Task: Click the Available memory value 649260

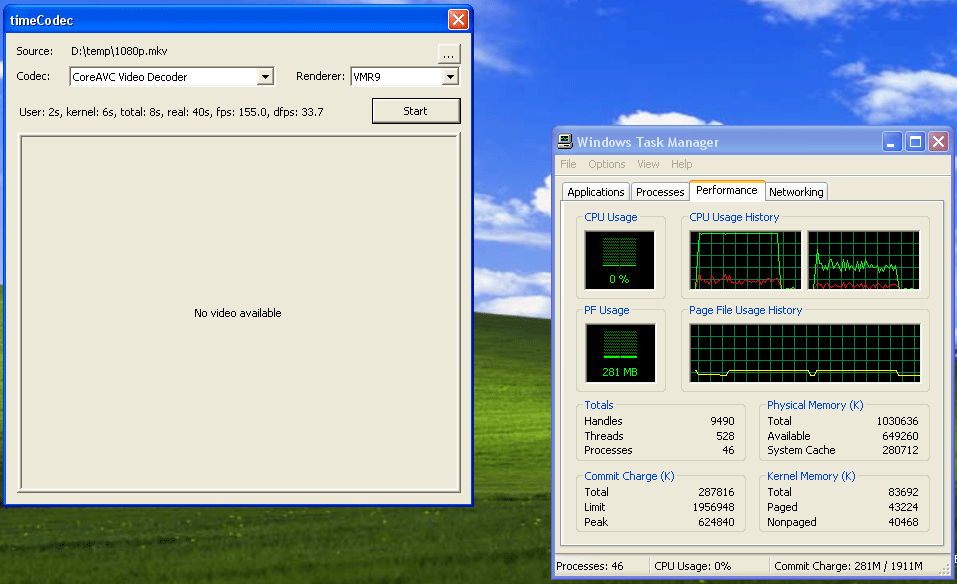Action: pyautogui.click(x=900, y=436)
